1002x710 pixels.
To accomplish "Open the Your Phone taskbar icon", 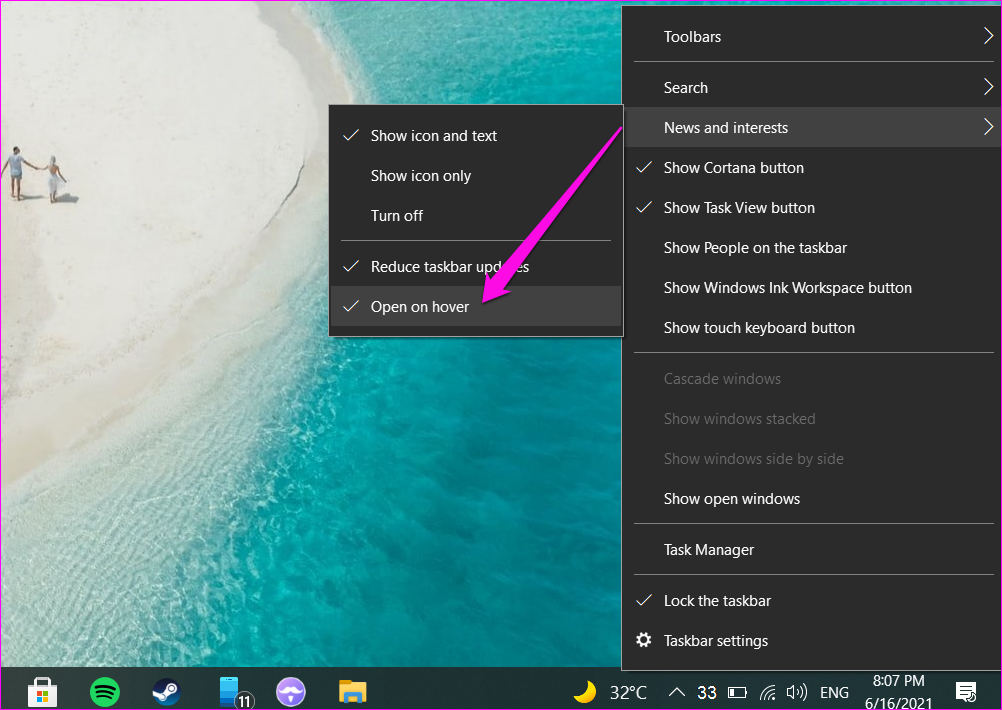I will click(x=290, y=691).
